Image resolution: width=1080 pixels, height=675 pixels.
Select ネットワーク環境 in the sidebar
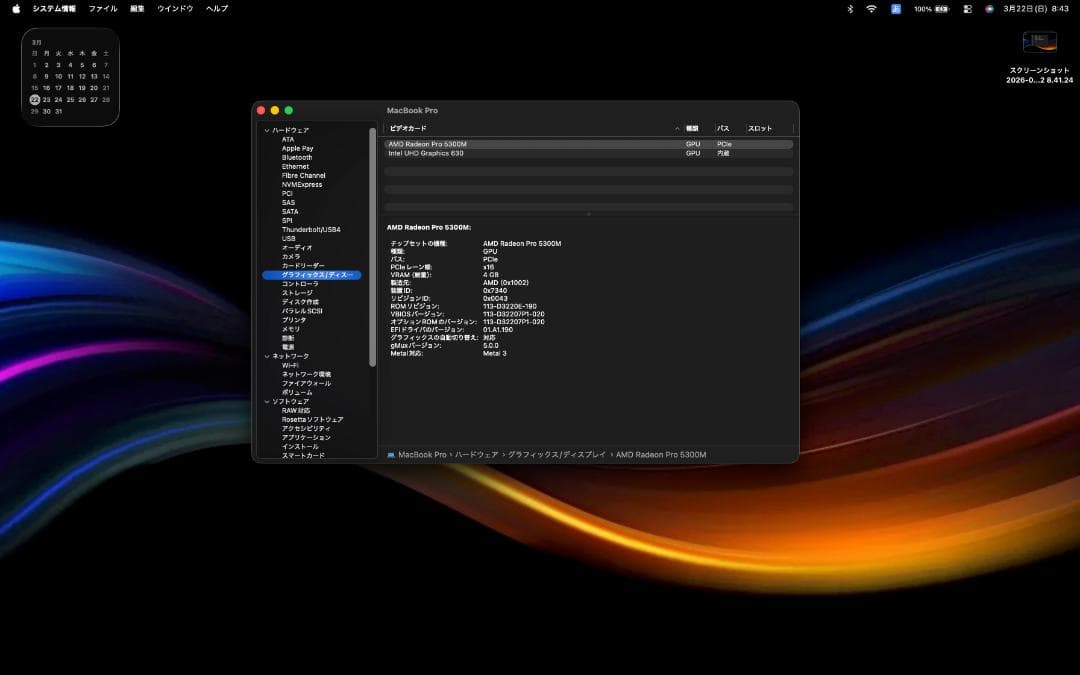coord(307,374)
